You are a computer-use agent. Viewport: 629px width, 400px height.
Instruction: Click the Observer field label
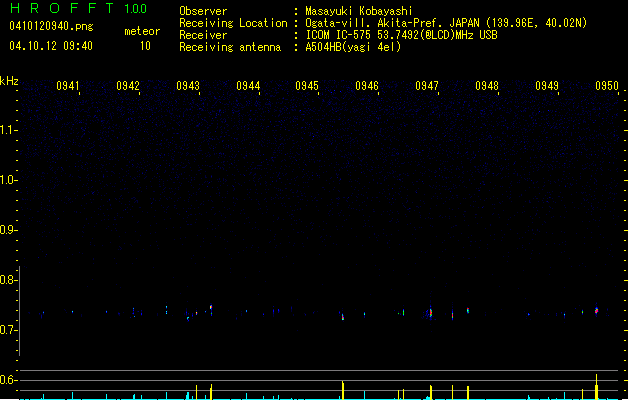point(203,11)
